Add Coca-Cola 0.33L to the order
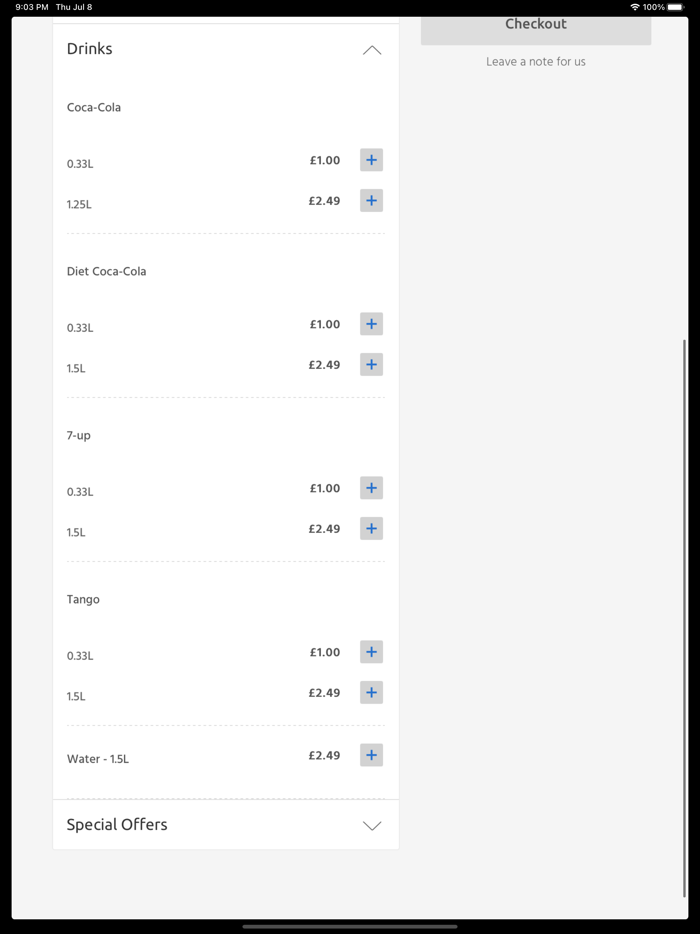Image resolution: width=700 pixels, height=934 pixels. click(371, 160)
